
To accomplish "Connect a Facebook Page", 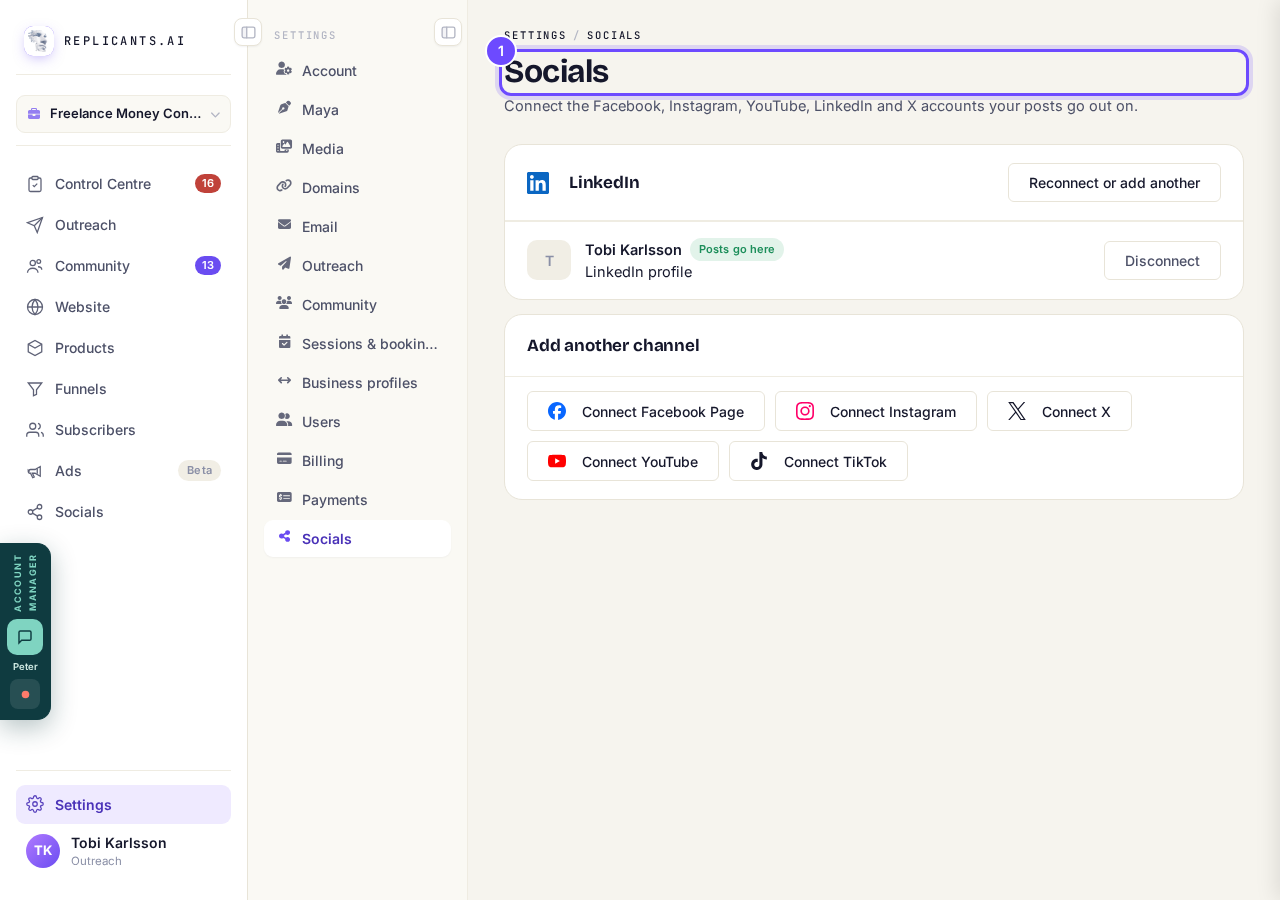I will coord(646,411).
